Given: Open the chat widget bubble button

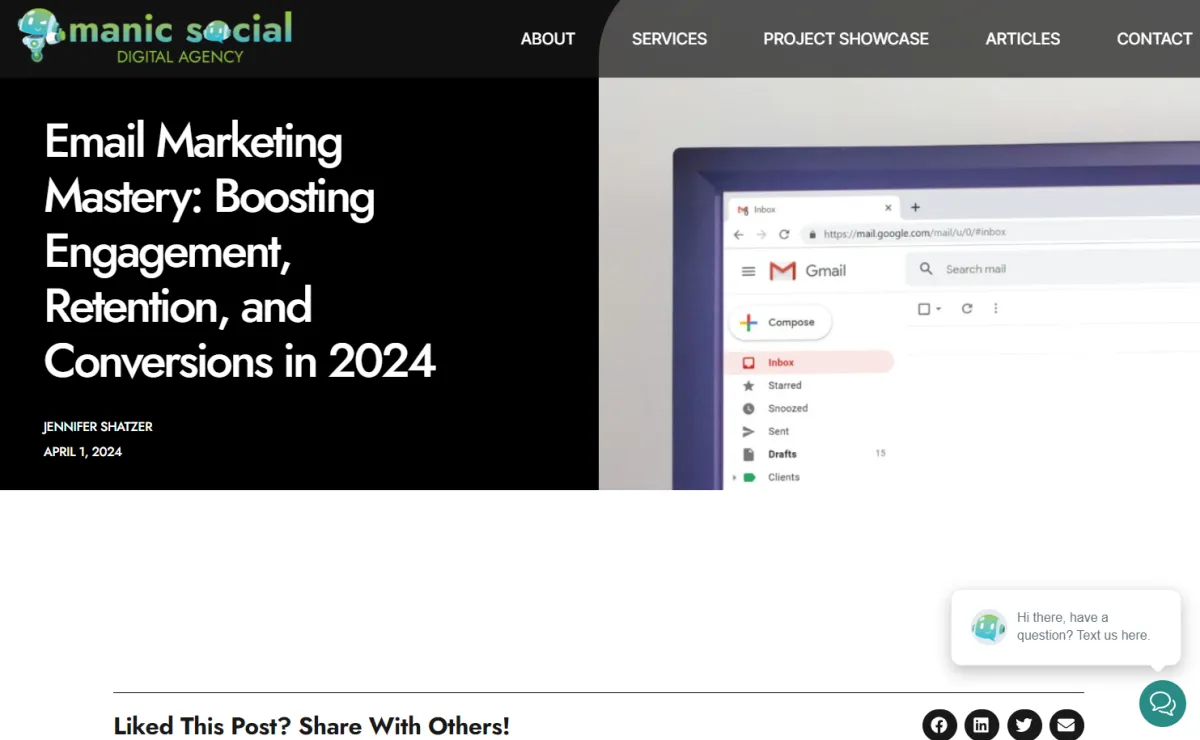Looking at the screenshot, I should point(1163,703).
